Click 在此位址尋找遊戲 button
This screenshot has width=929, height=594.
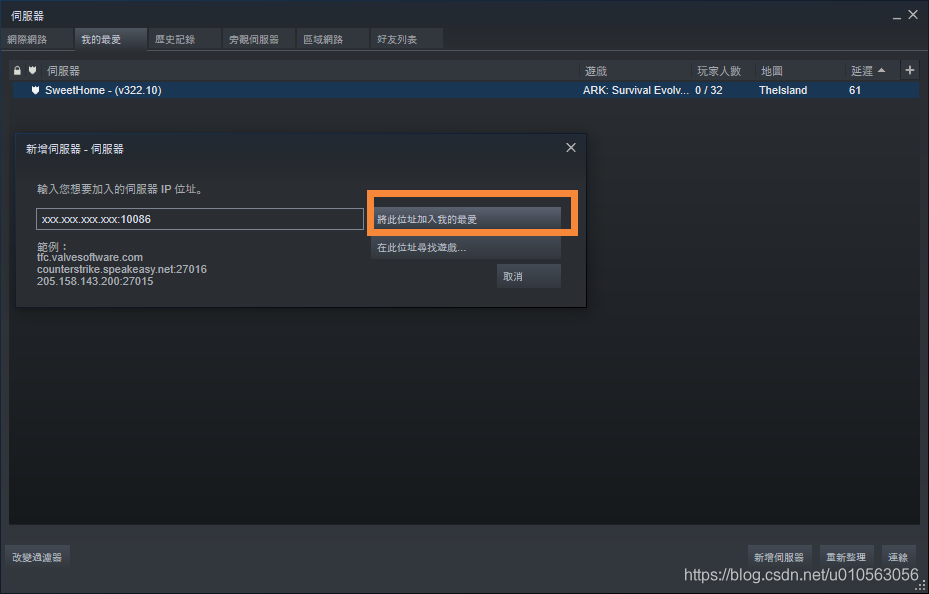466,248
